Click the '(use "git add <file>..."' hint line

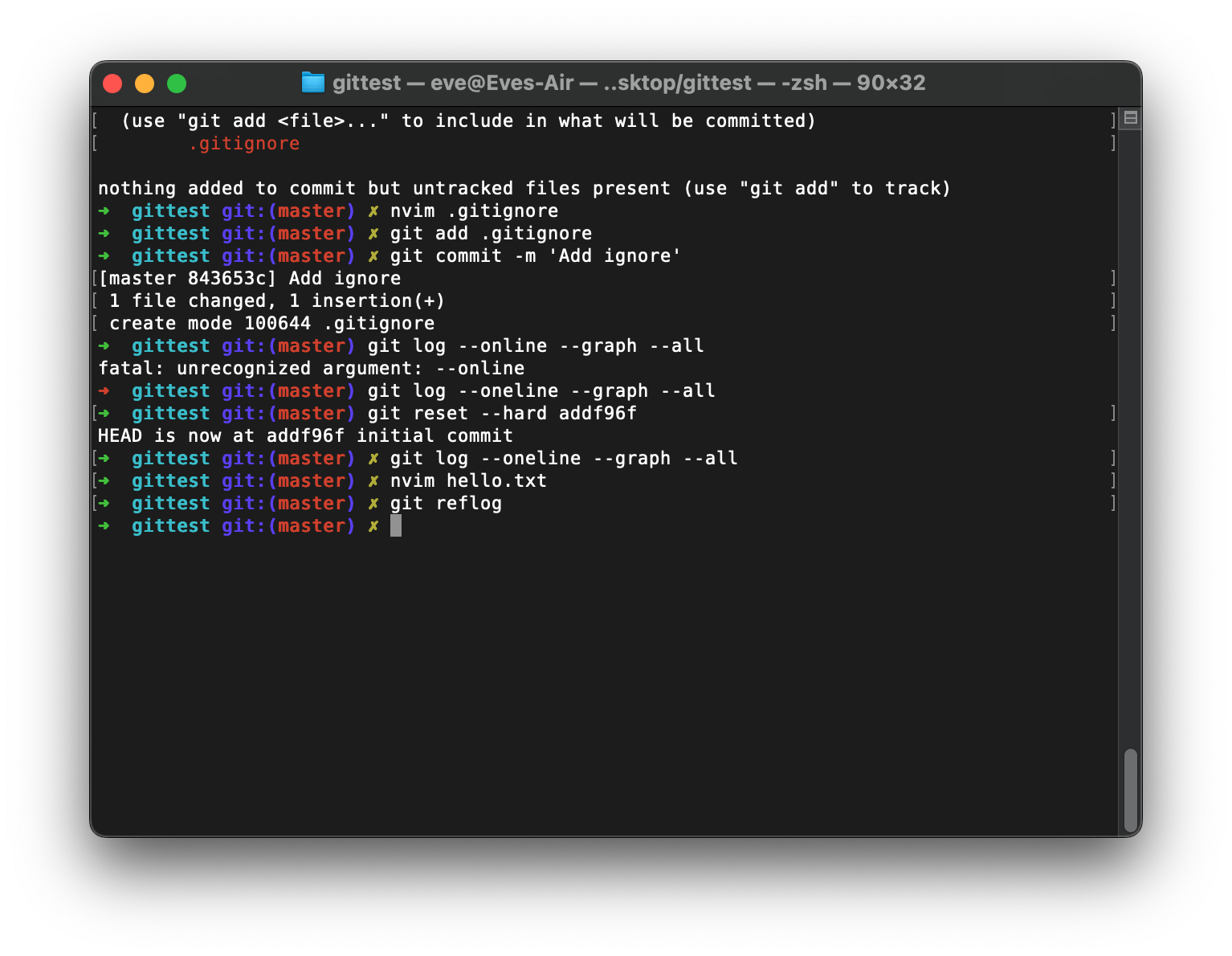tap(468, 121)
